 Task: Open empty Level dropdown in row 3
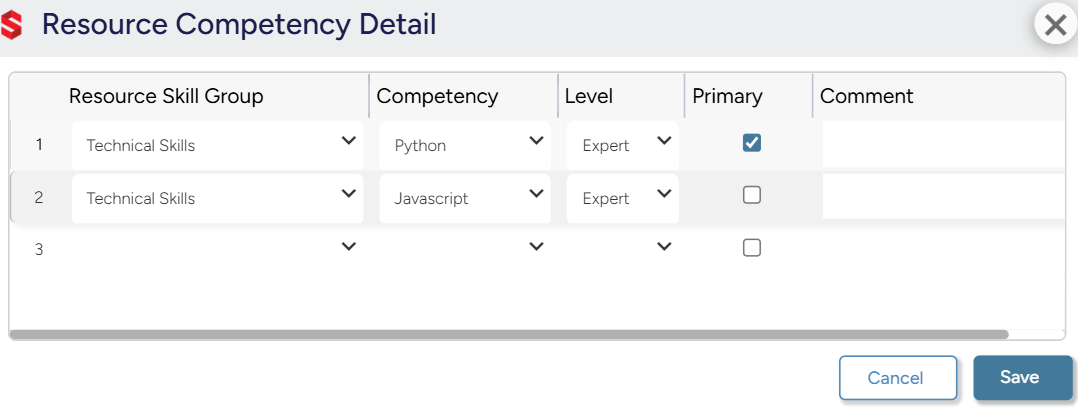coord(622,248)
